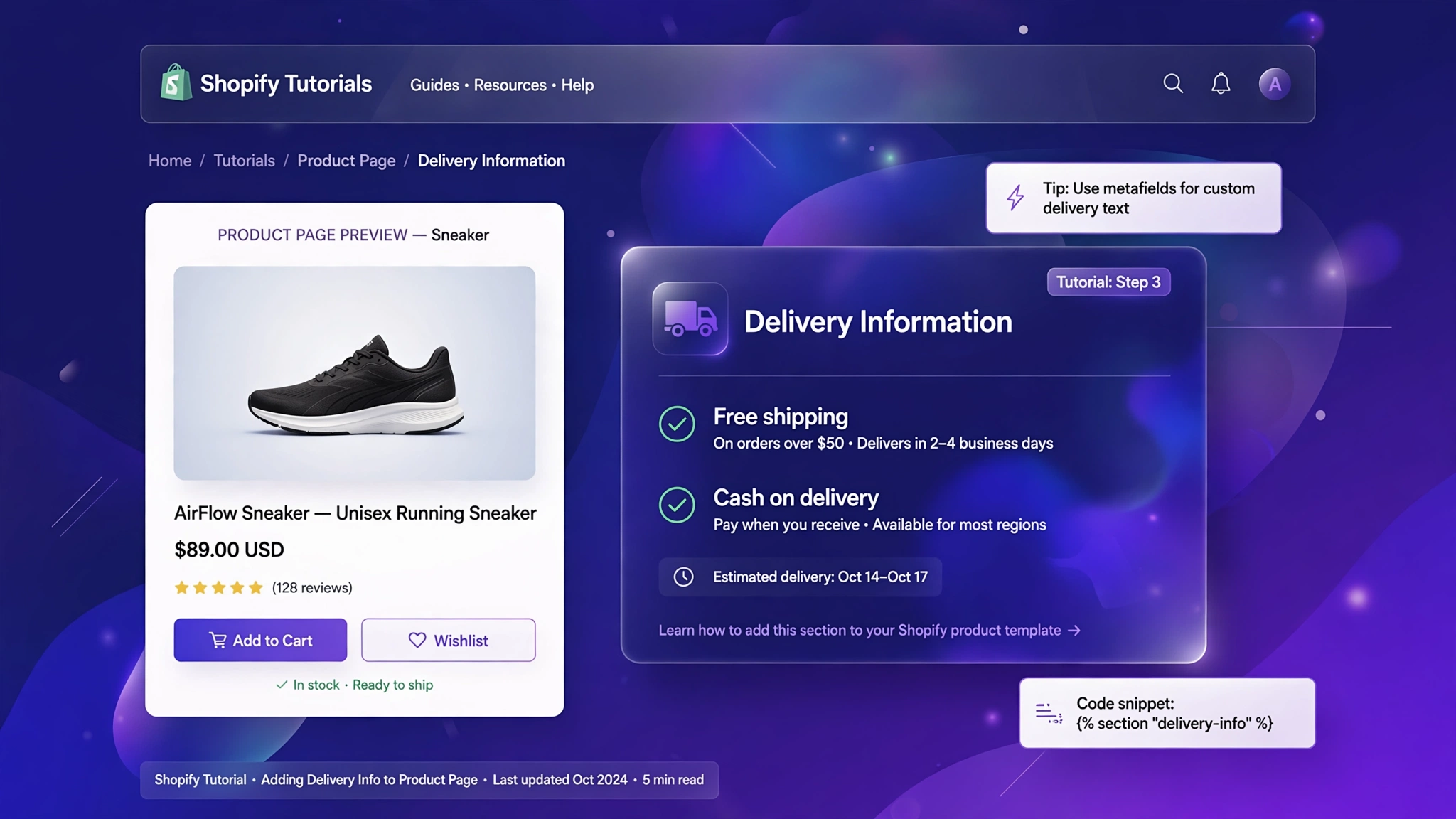Click the 5 min read footer text

[x=673, y=780]
